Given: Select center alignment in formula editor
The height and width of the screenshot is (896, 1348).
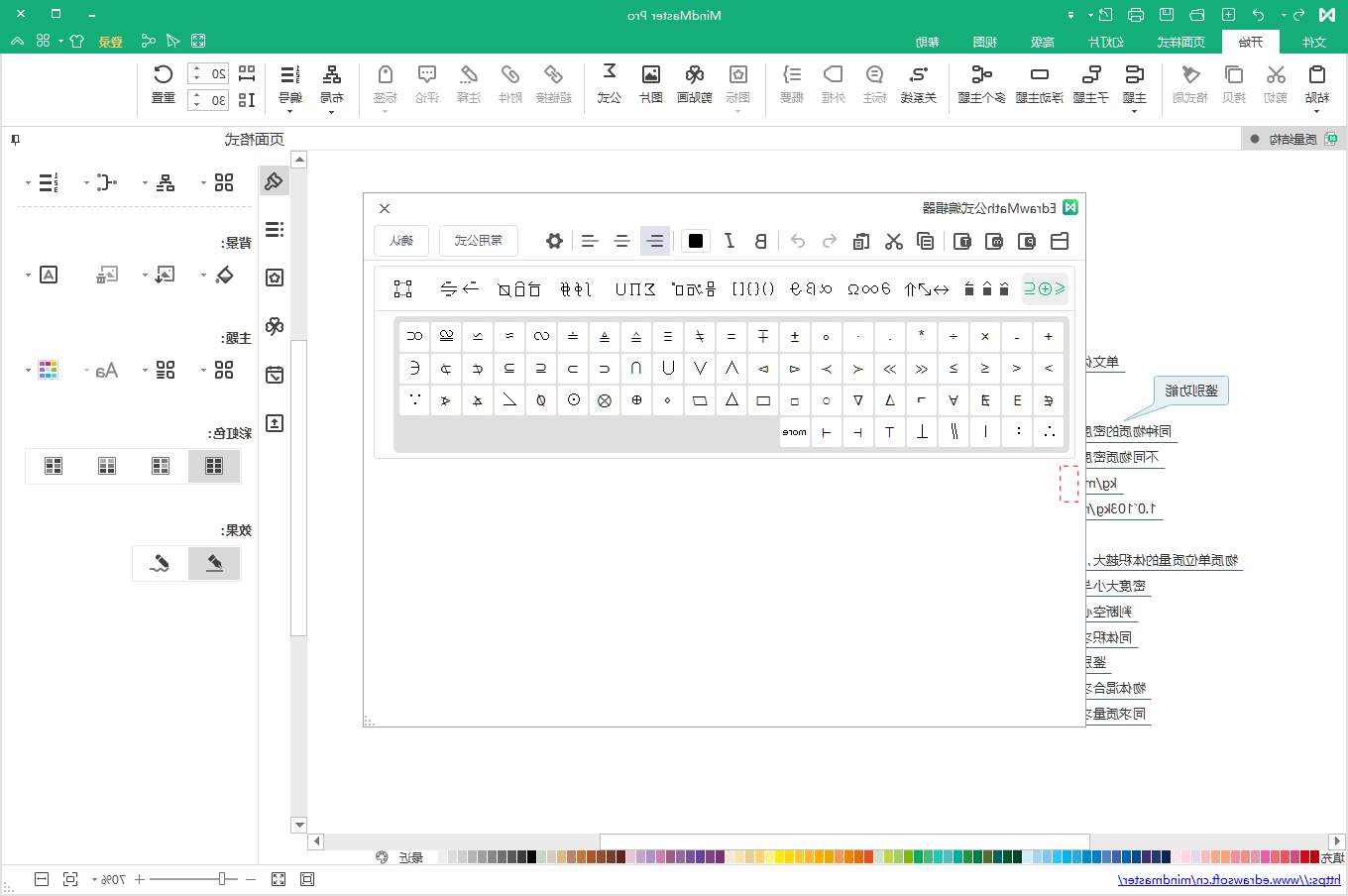Looking at the screenshot, I should (x=621, y=241).
